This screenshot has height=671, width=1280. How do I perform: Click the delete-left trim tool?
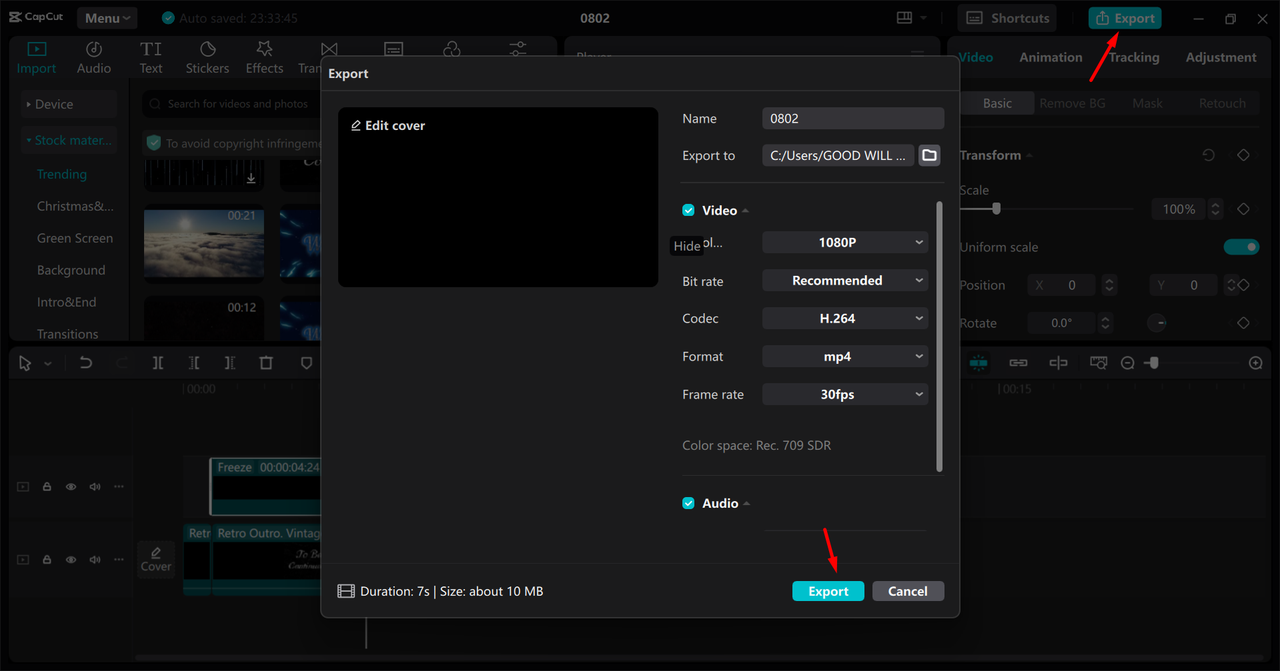click(194, 363)
